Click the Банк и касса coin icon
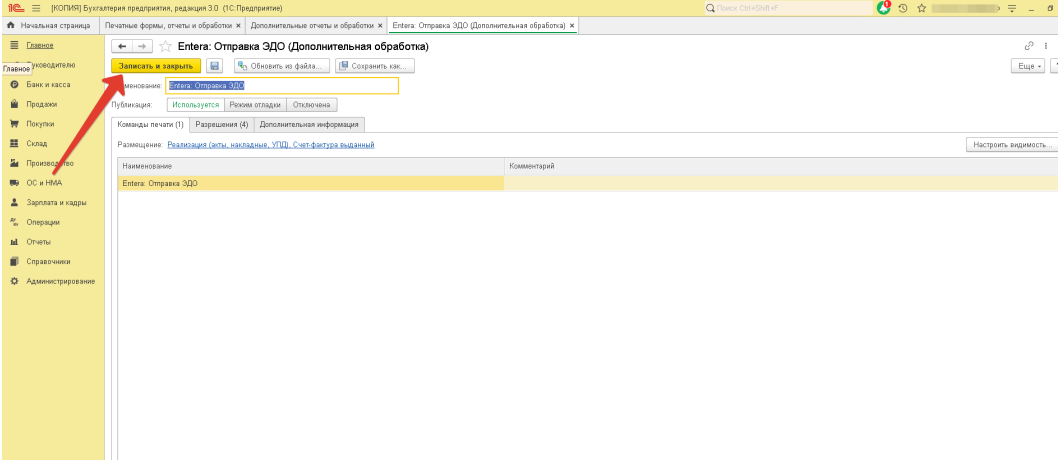 click(x=13, y=85)
